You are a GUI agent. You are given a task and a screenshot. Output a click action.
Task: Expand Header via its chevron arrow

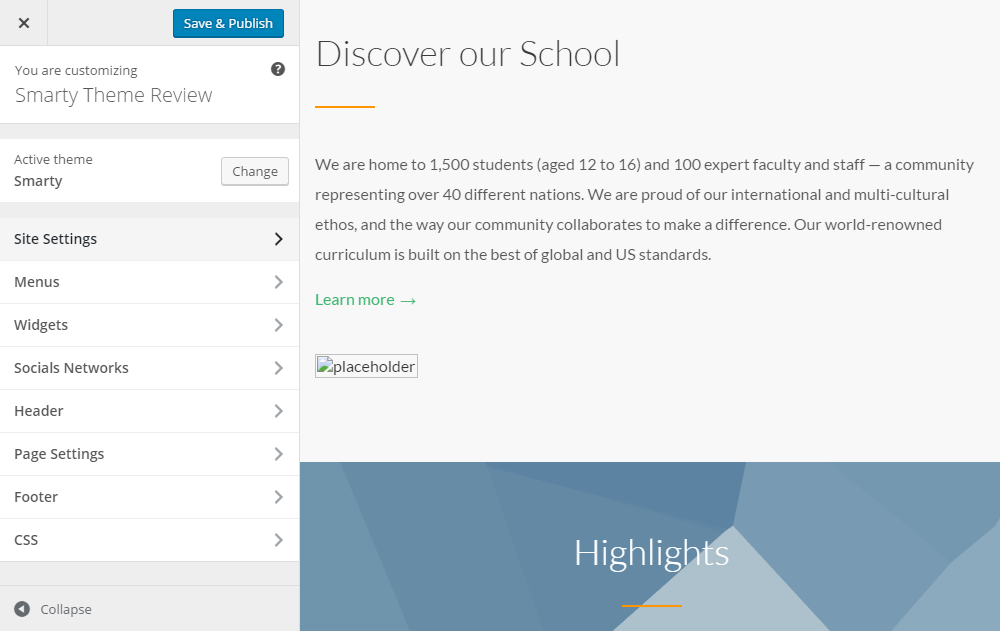point(279,411)
